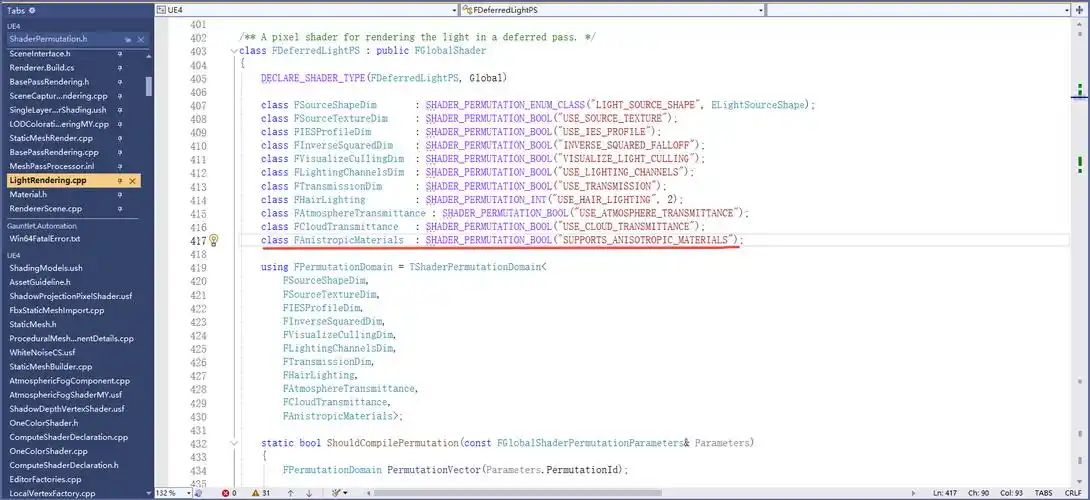The width and height of the screenshot is (1090, 500).
Task: Click the health indicator icon beside zoom
Action: [x=198, y=493]
